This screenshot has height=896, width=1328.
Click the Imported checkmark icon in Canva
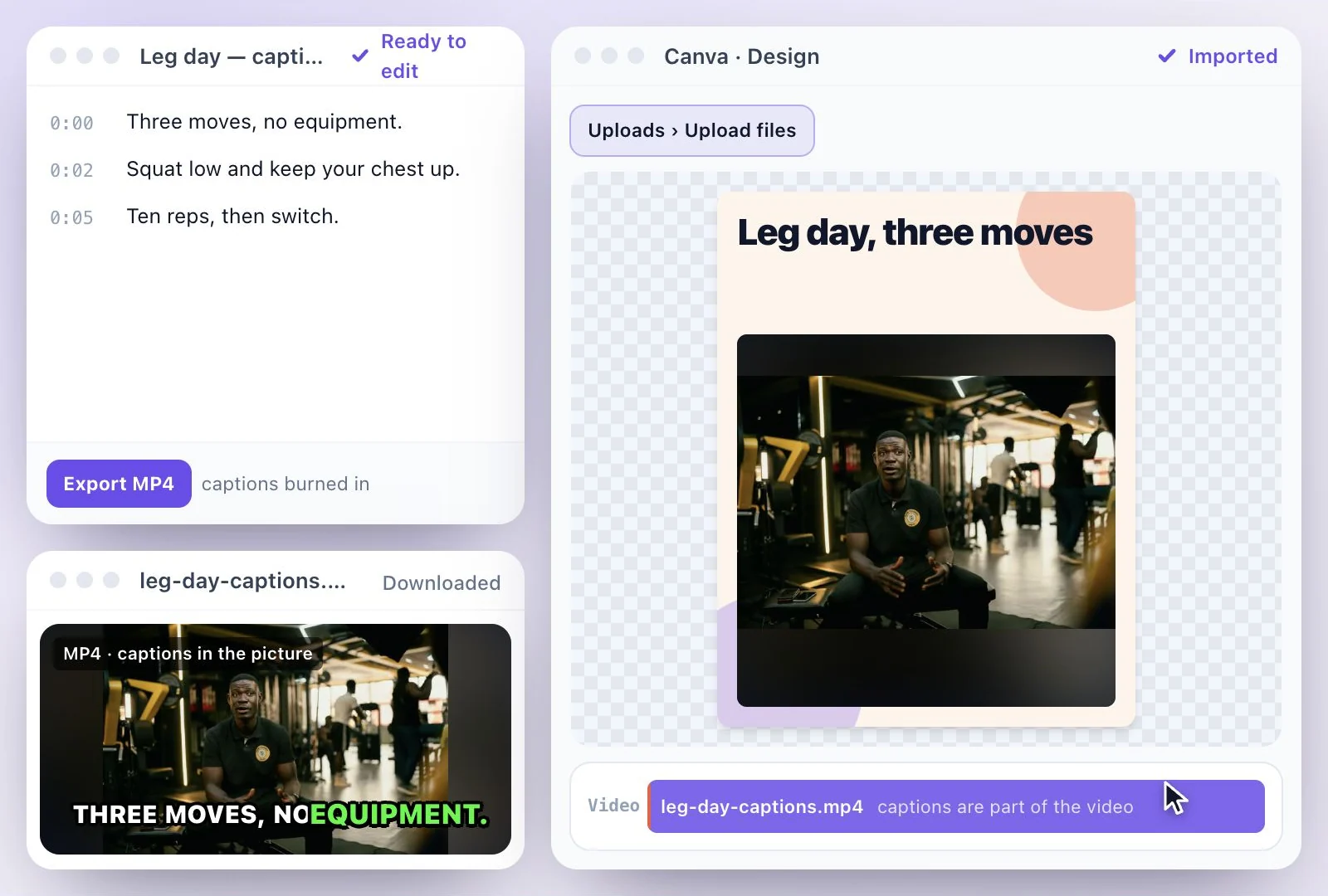1167,56
